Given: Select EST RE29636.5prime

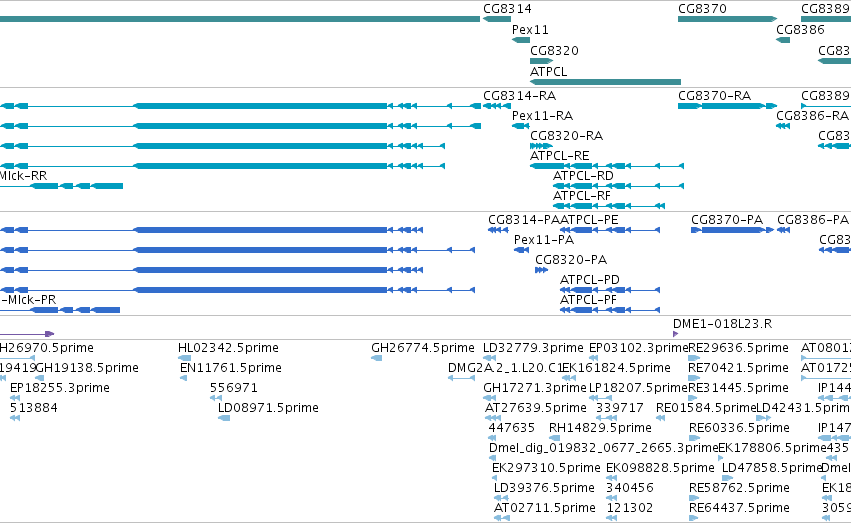Looking at the screenshot, I should (738, 348).
